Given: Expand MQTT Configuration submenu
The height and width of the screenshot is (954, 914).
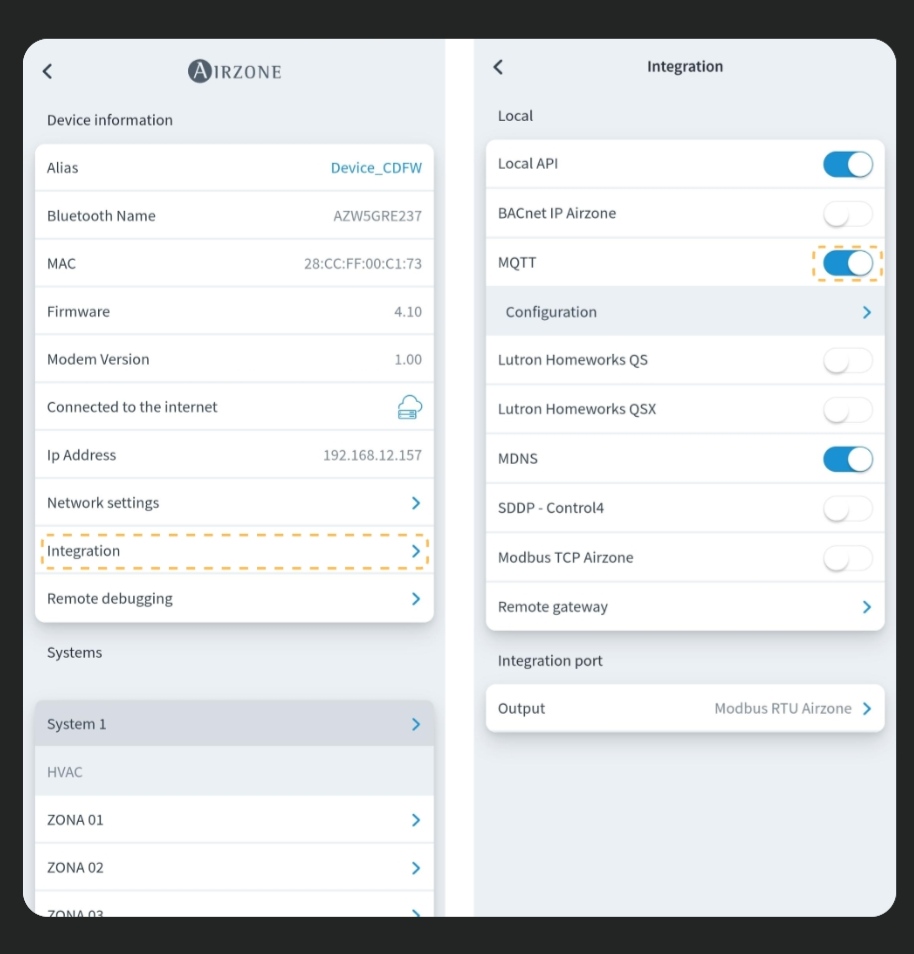Looking at the screenshot, I should tap(685, 312).
